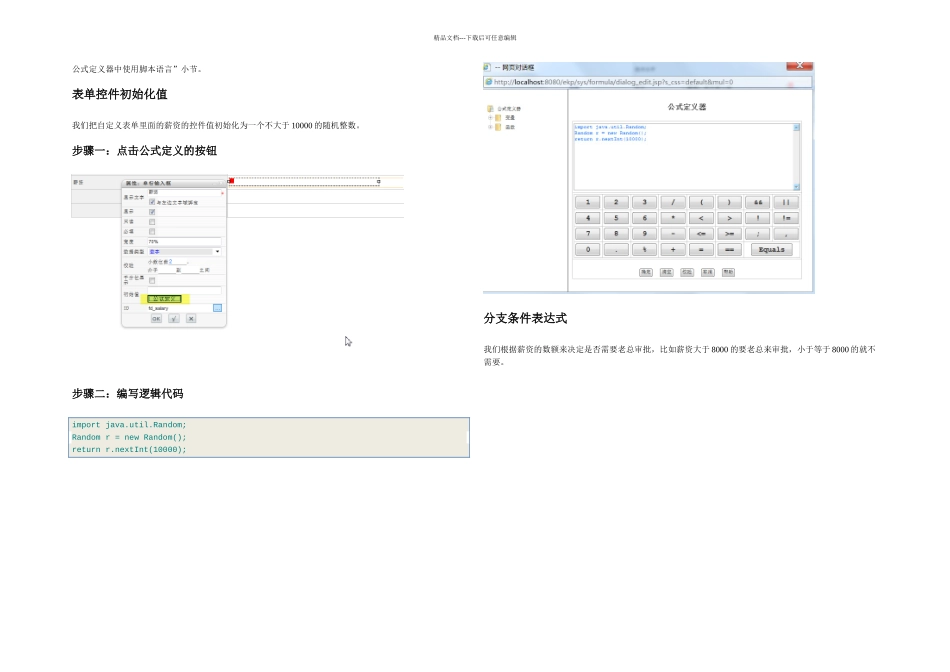Screen dimensions: 950x672
Task: Click the heading 分支条件表达式
Action: (525, 318)
